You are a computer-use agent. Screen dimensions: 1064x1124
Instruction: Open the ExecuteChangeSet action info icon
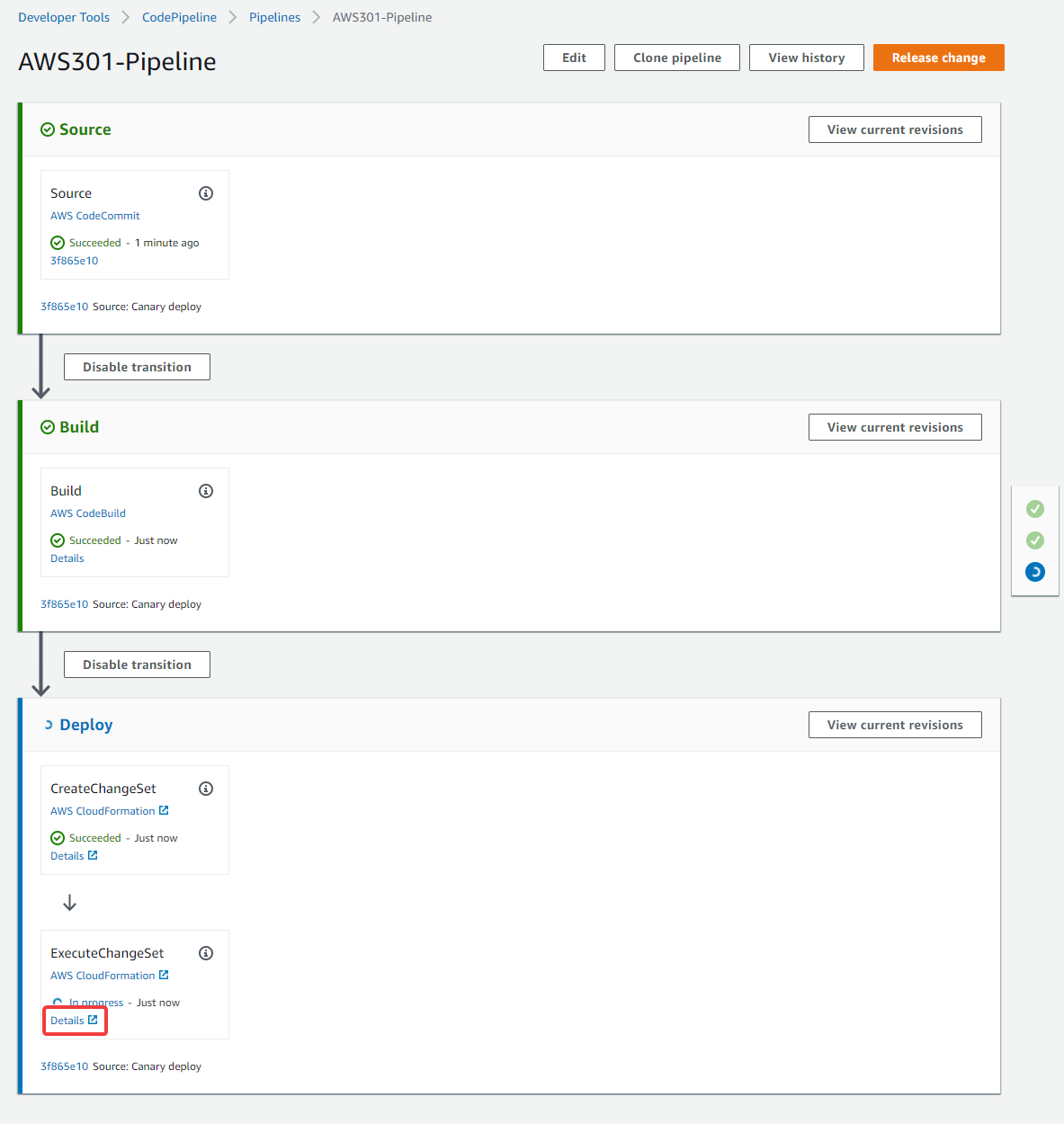click(206, 953)
